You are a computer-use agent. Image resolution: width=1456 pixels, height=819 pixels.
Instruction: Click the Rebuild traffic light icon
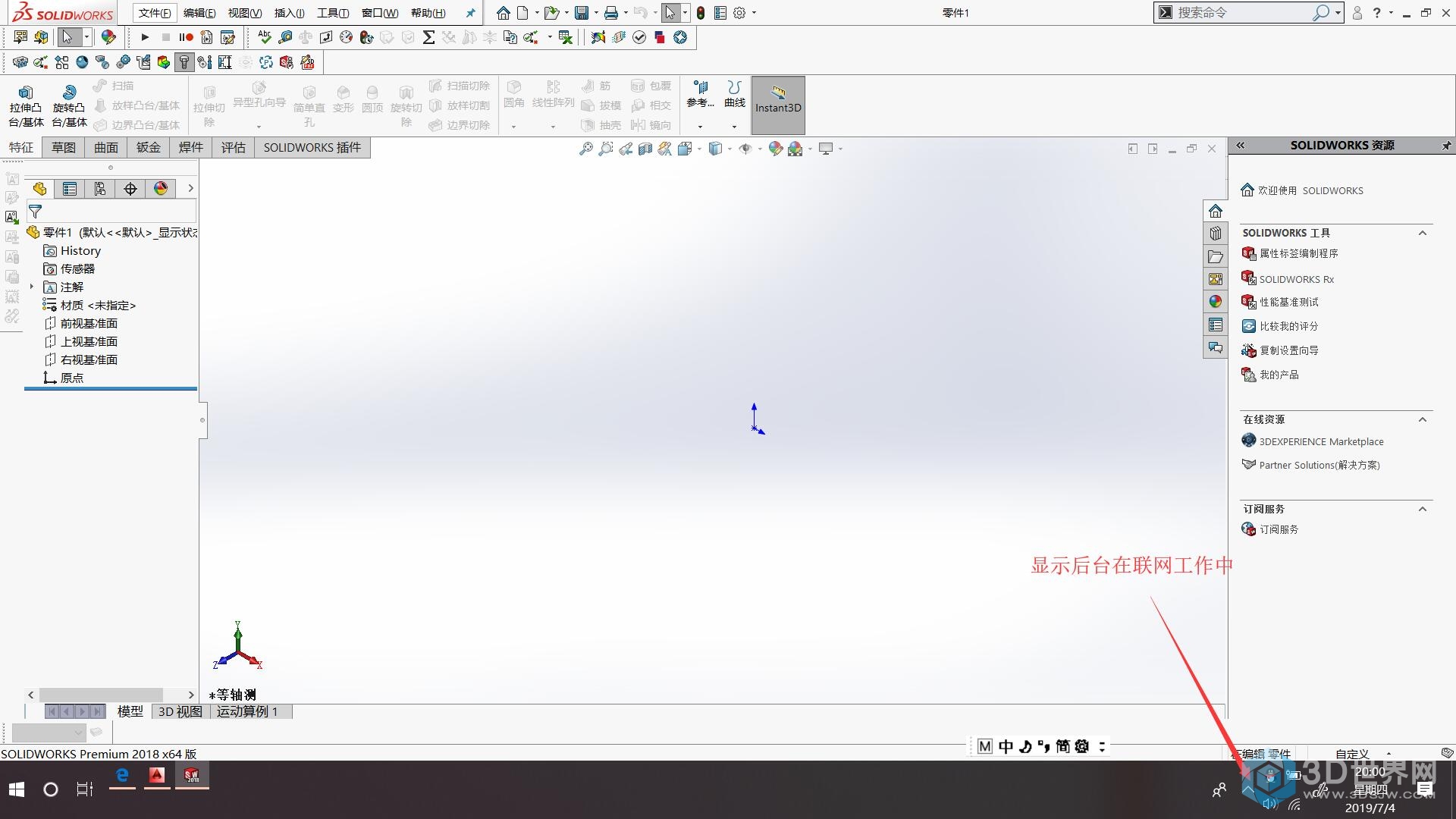(x=701, y=13)
